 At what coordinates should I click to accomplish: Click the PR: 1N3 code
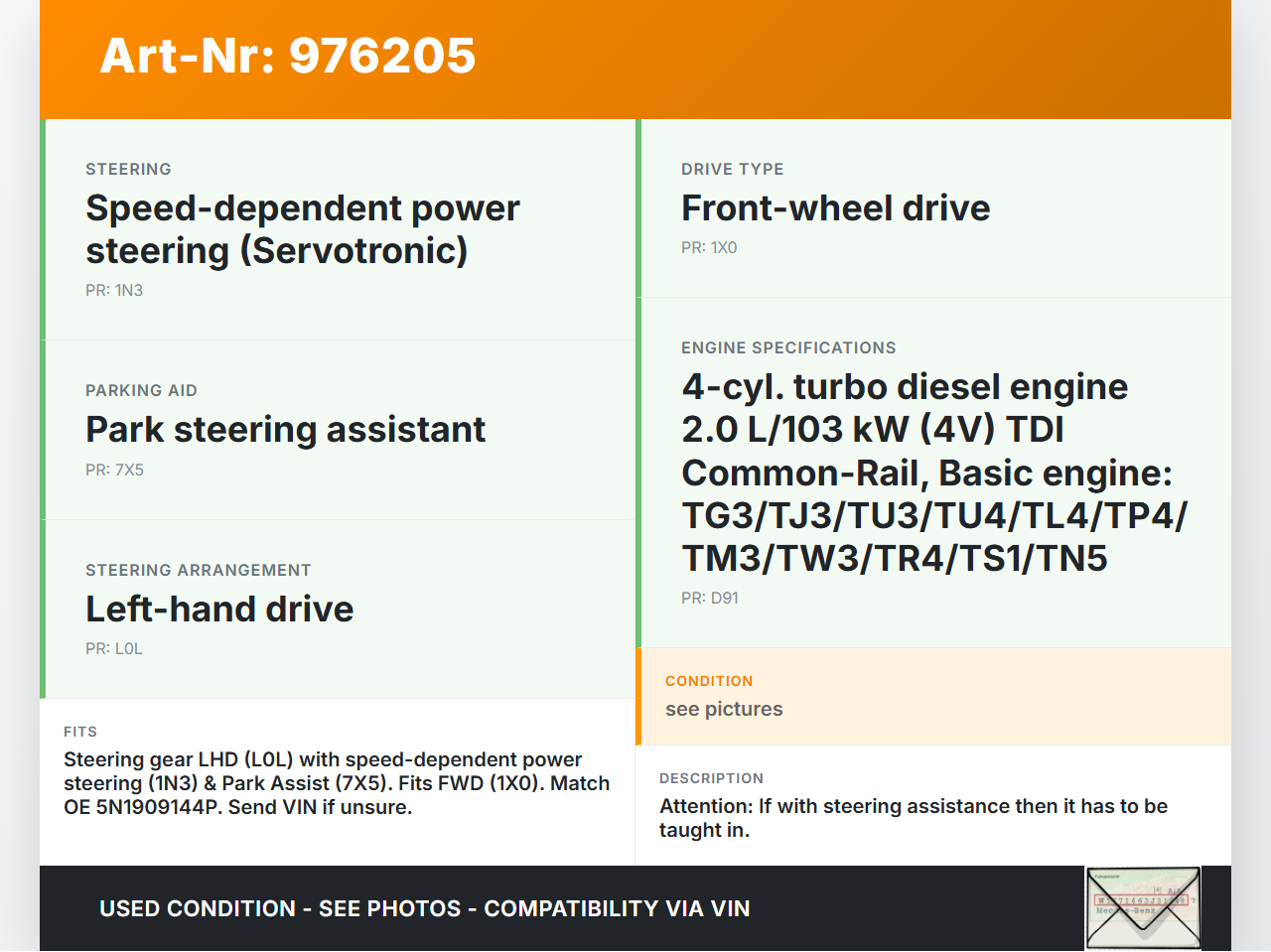tap(114, 291)
